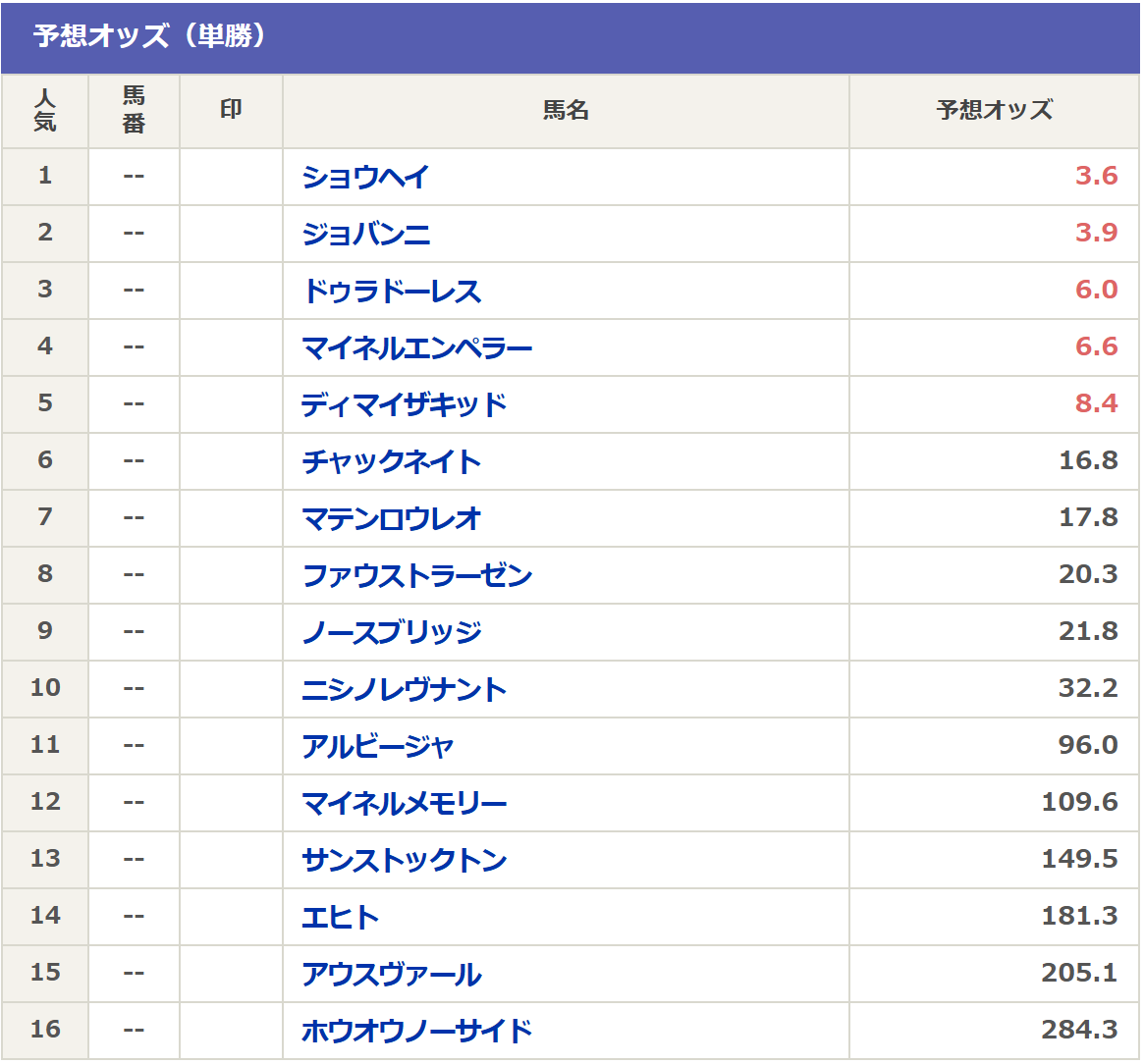The image size is (1144, 1064).
Task: Select the マイネルエンペラー link
Action: (416, 347)
